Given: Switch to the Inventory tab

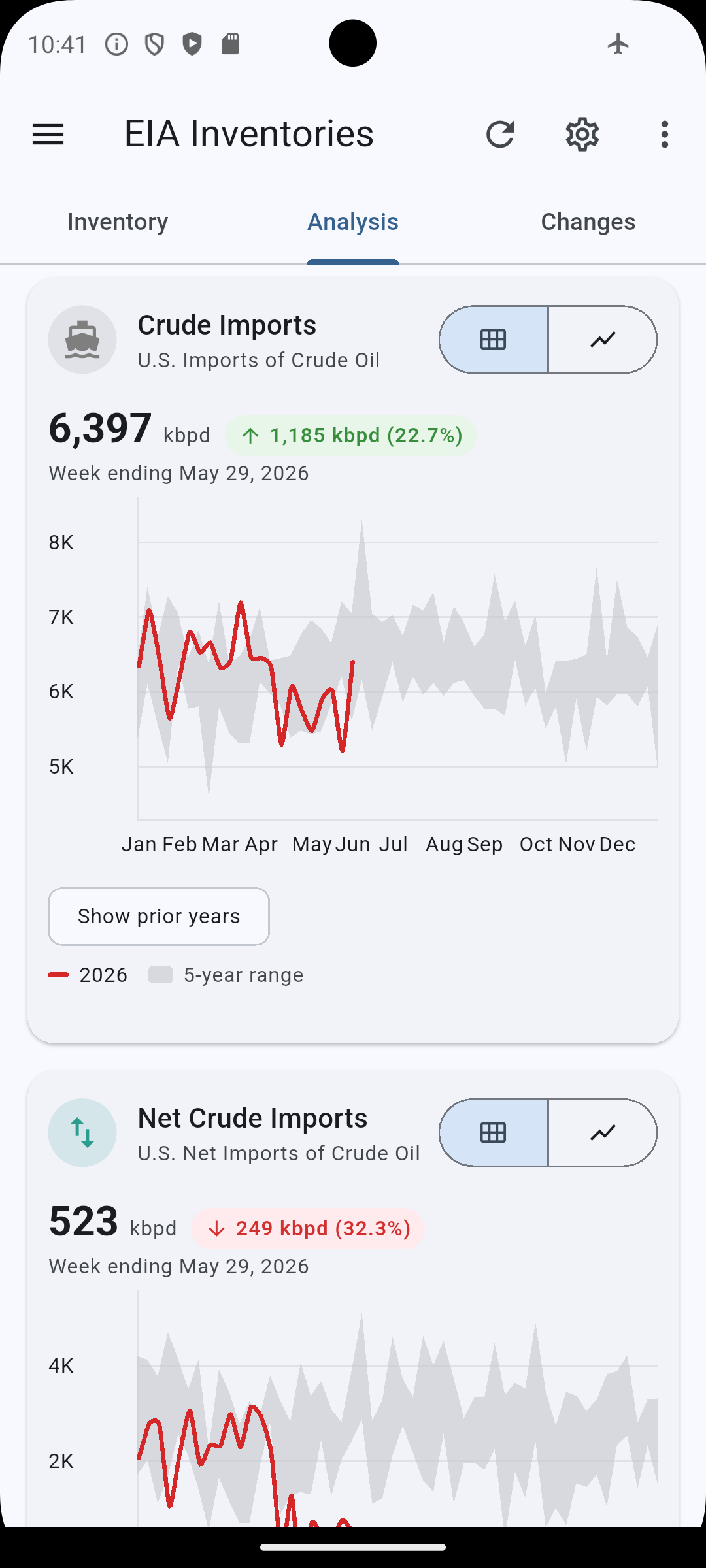Looking at the screenshot, I should (x=118, y=222).
